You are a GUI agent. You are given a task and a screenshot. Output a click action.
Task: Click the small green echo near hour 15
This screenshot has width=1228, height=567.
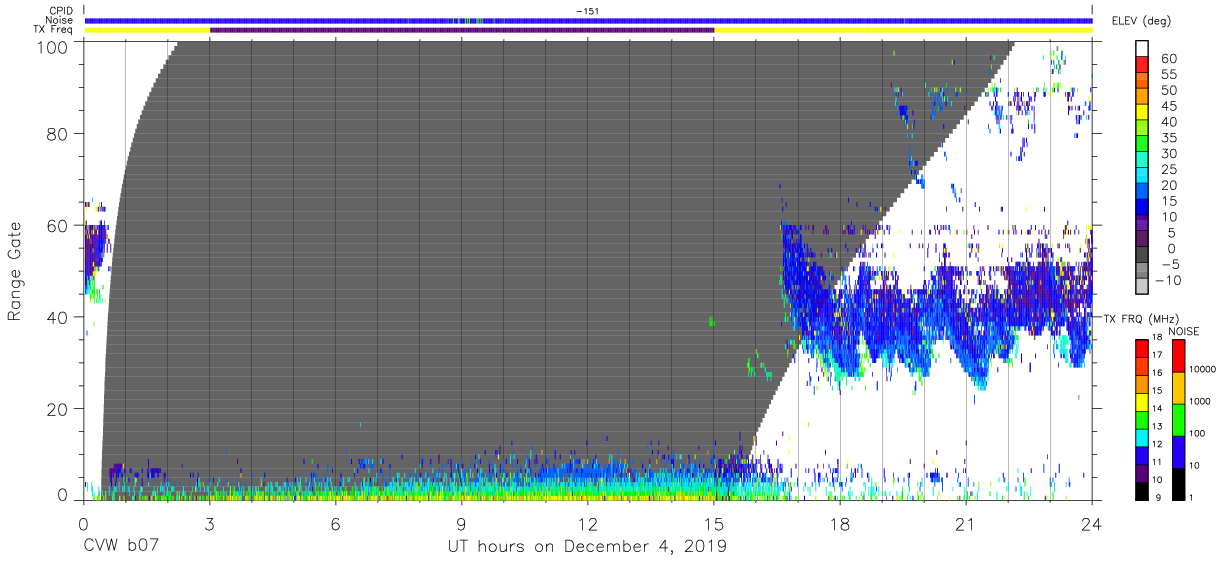(x=711, y=321)
